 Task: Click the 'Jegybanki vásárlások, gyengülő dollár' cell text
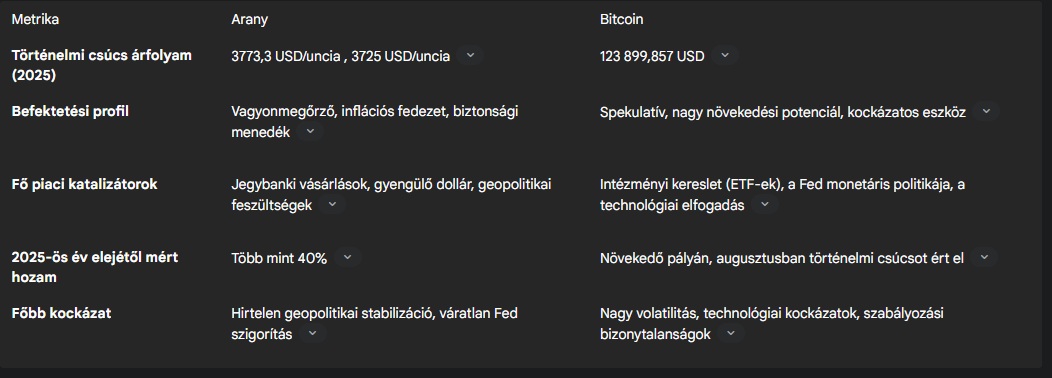352,184
